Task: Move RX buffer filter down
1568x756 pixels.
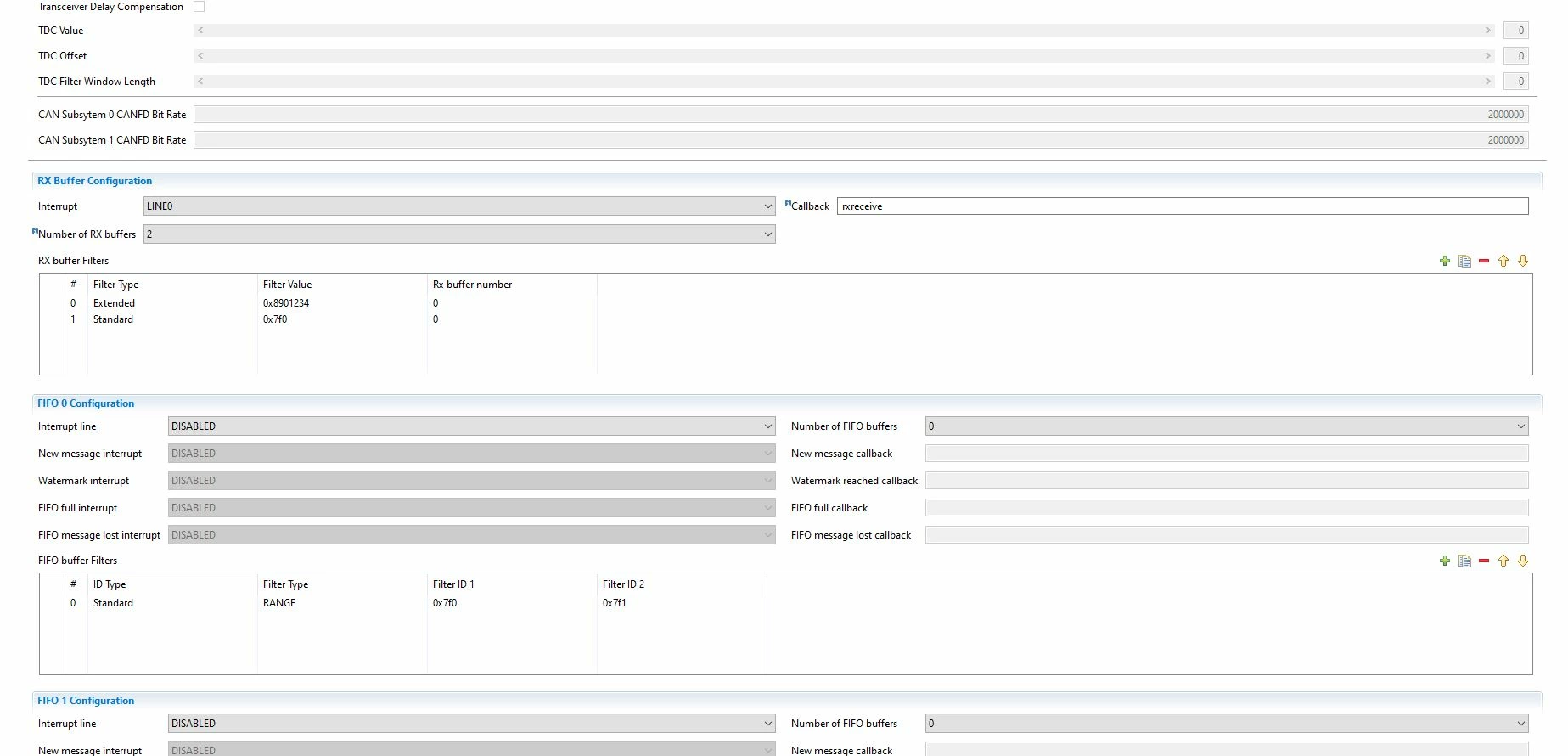Action: click(x=1523, y=261)
